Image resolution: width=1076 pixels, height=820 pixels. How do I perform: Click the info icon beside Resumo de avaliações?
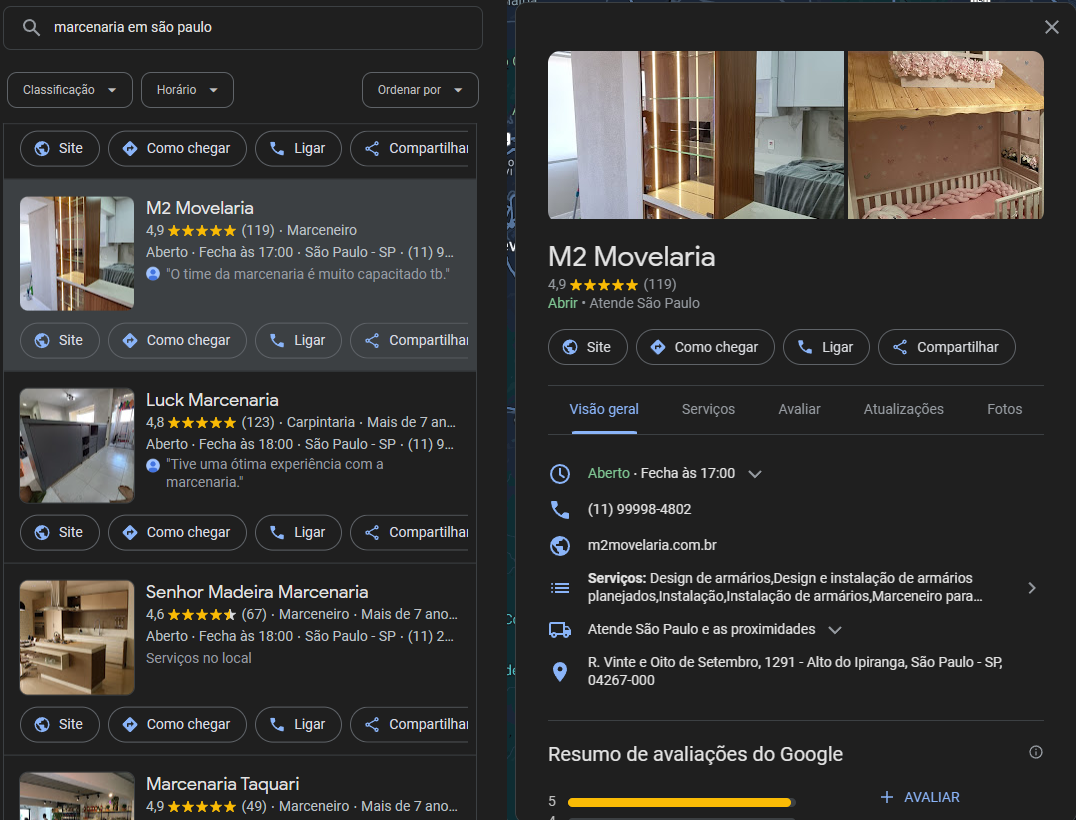[1034, 751]
